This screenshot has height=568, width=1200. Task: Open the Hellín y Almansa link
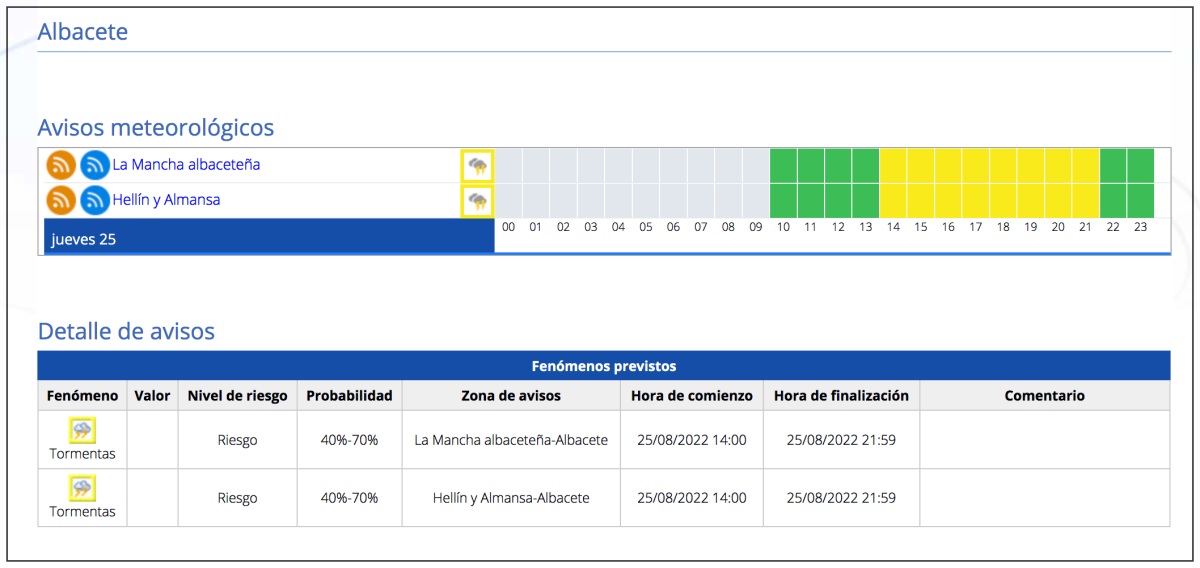(166, 200)
